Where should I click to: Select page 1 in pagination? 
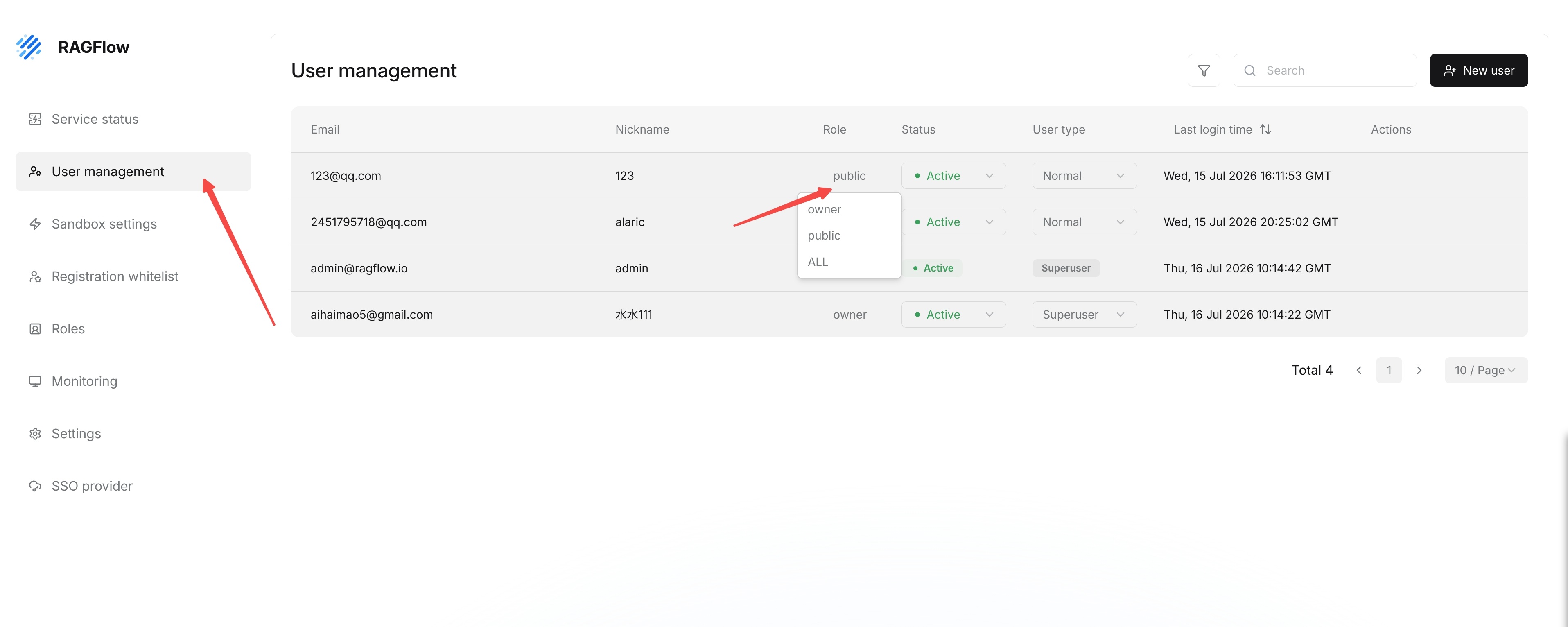(1388, 370)
